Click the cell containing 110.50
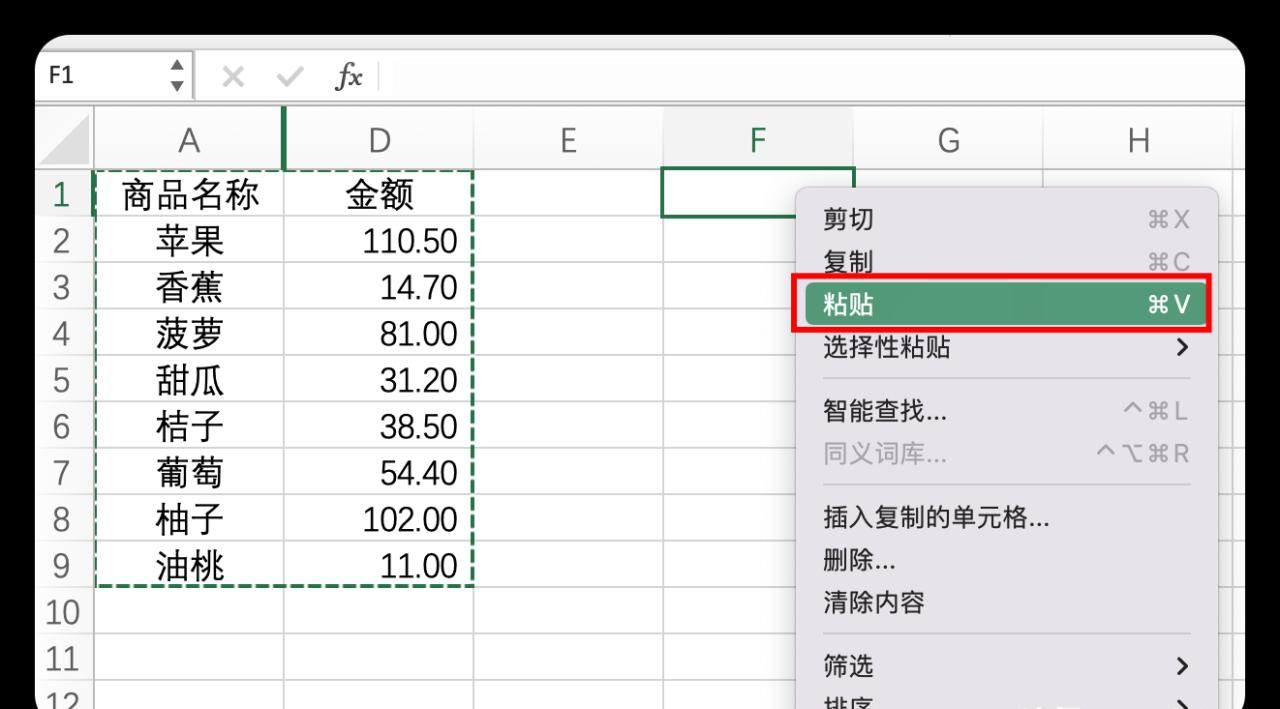1280x709 pixels. [379, 241]
